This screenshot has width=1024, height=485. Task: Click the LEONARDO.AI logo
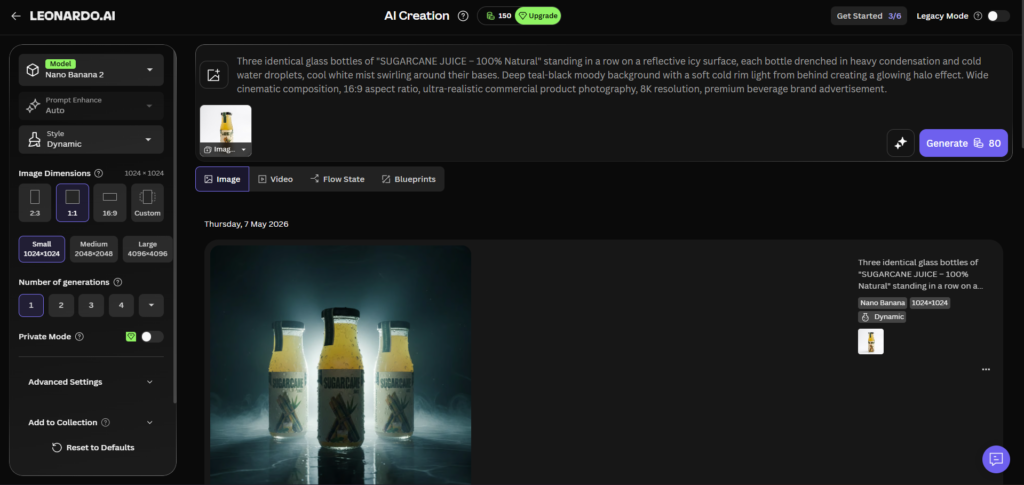[72, 16]
